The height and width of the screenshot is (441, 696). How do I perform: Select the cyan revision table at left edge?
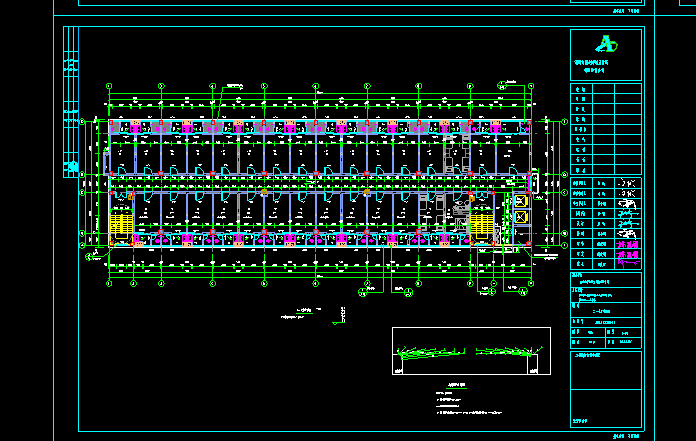click(71, 102)
